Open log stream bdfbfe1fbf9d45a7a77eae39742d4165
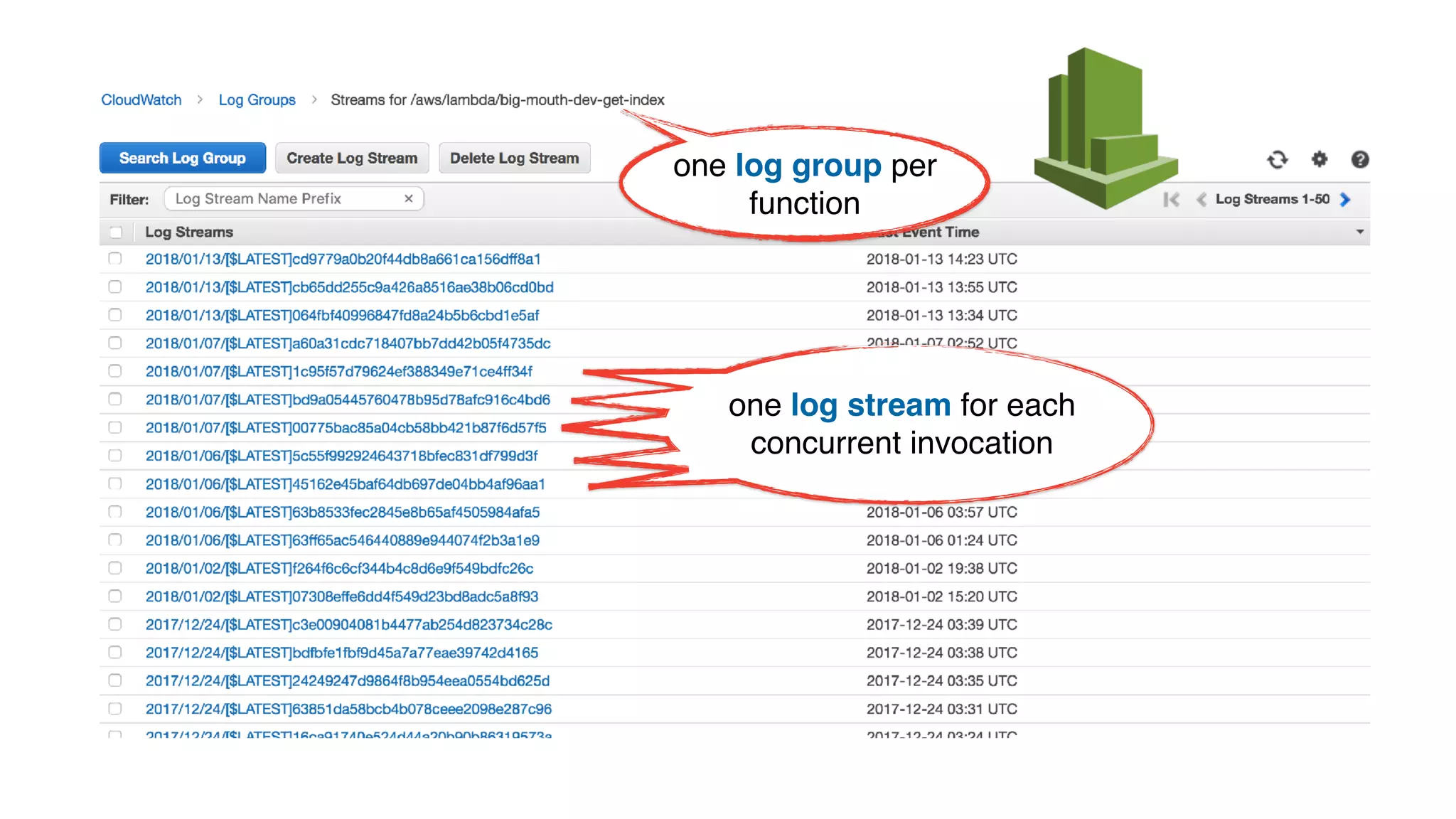 (342, 653)
